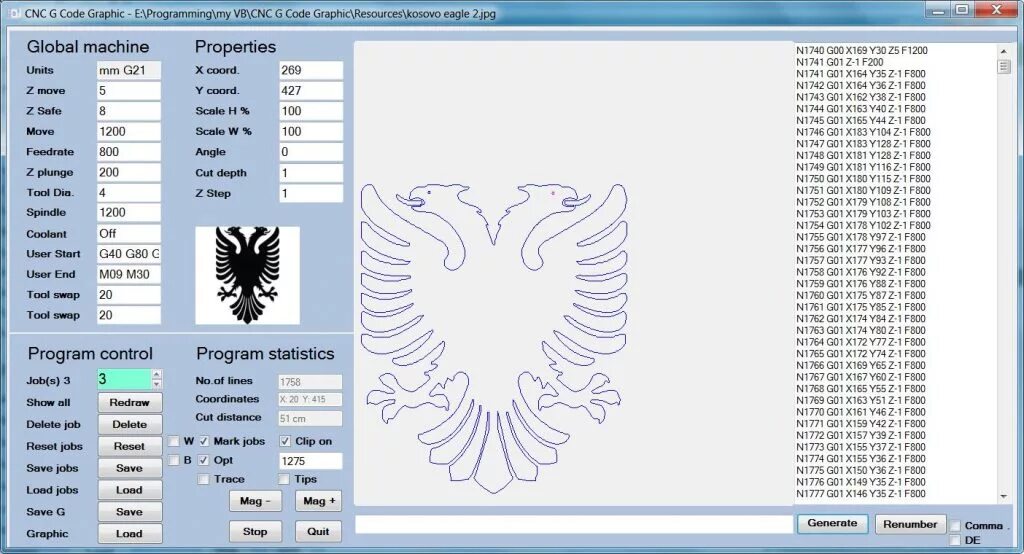1024x554 pixels.
Task: Click the Z plunge field showing 200
Action: [x=129, y=172]
